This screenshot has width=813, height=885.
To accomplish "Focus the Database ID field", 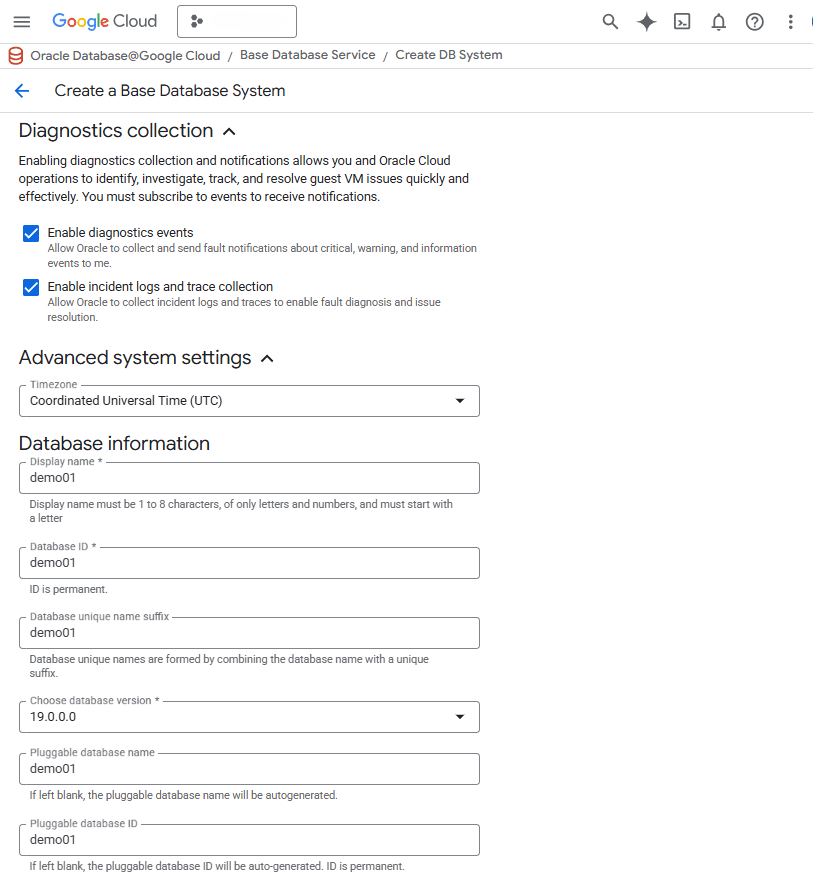I will (250, 563).
